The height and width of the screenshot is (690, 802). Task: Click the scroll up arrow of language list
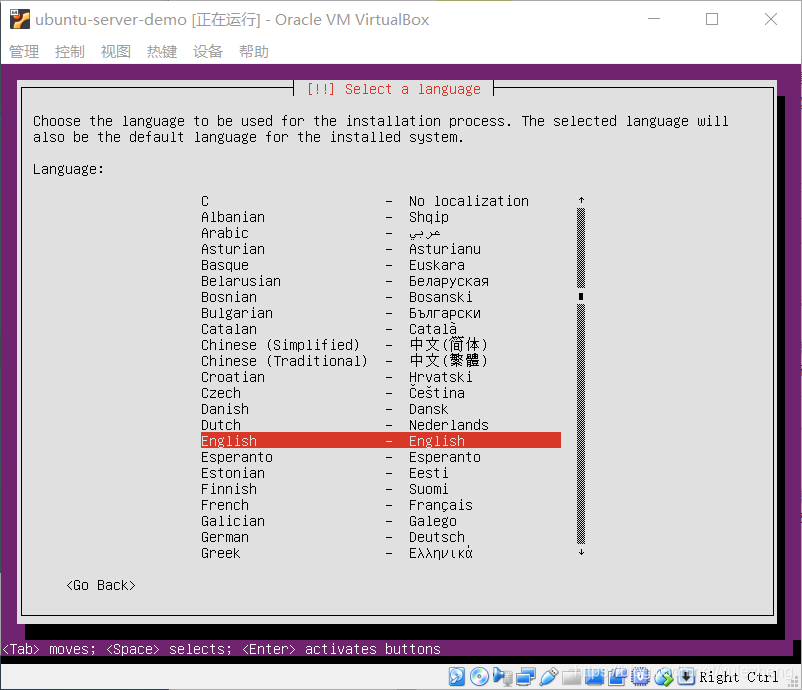tap(581, 201)
